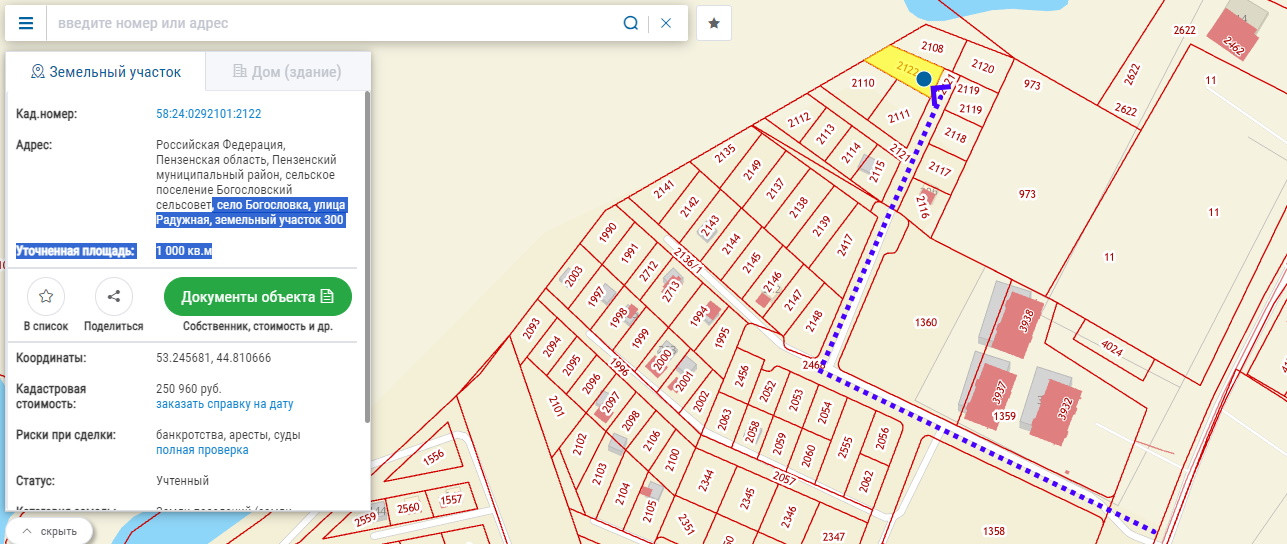The width and height of the screenshot is (1287, 544).
Task: Click the Поделиться share icon
Action: [114, 297]
